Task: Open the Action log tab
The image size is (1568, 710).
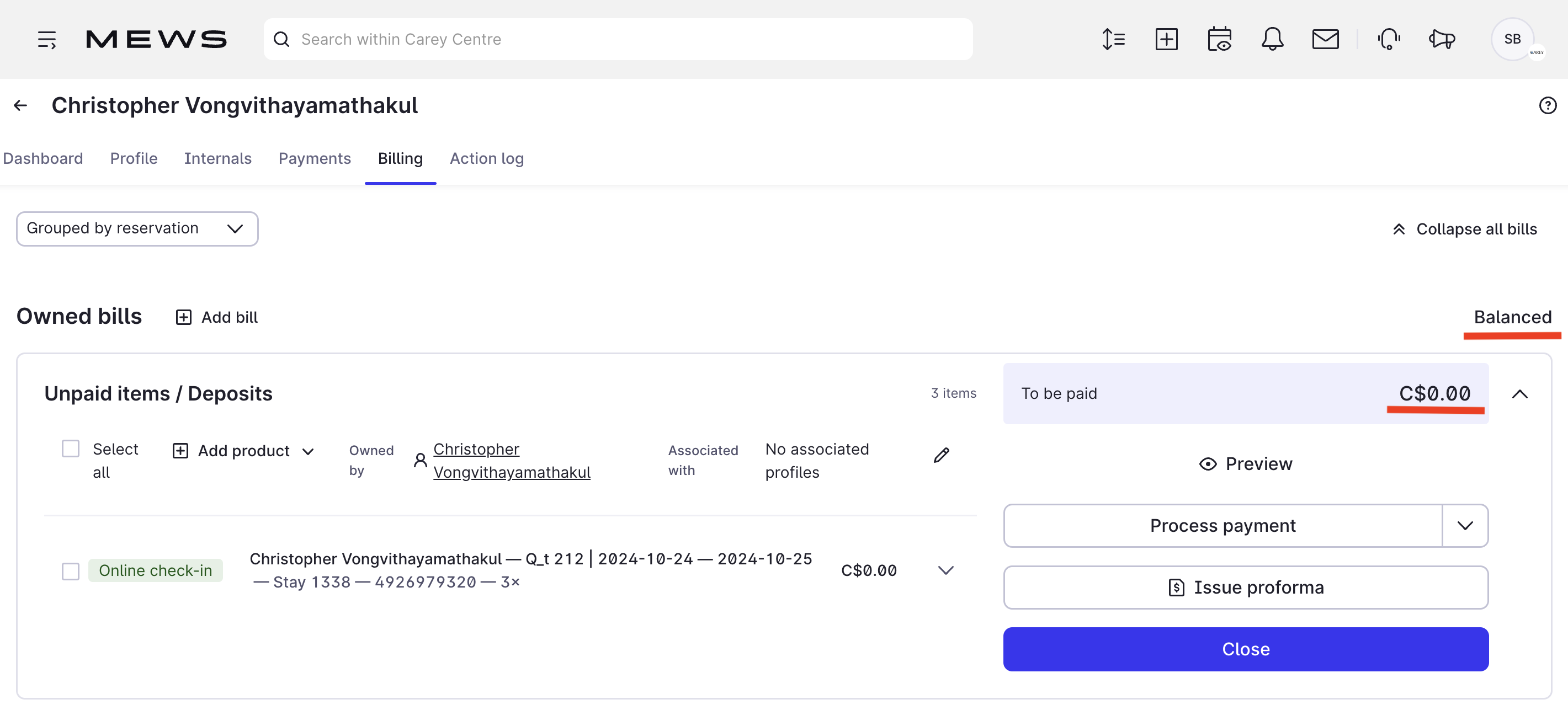Action: 486,159
